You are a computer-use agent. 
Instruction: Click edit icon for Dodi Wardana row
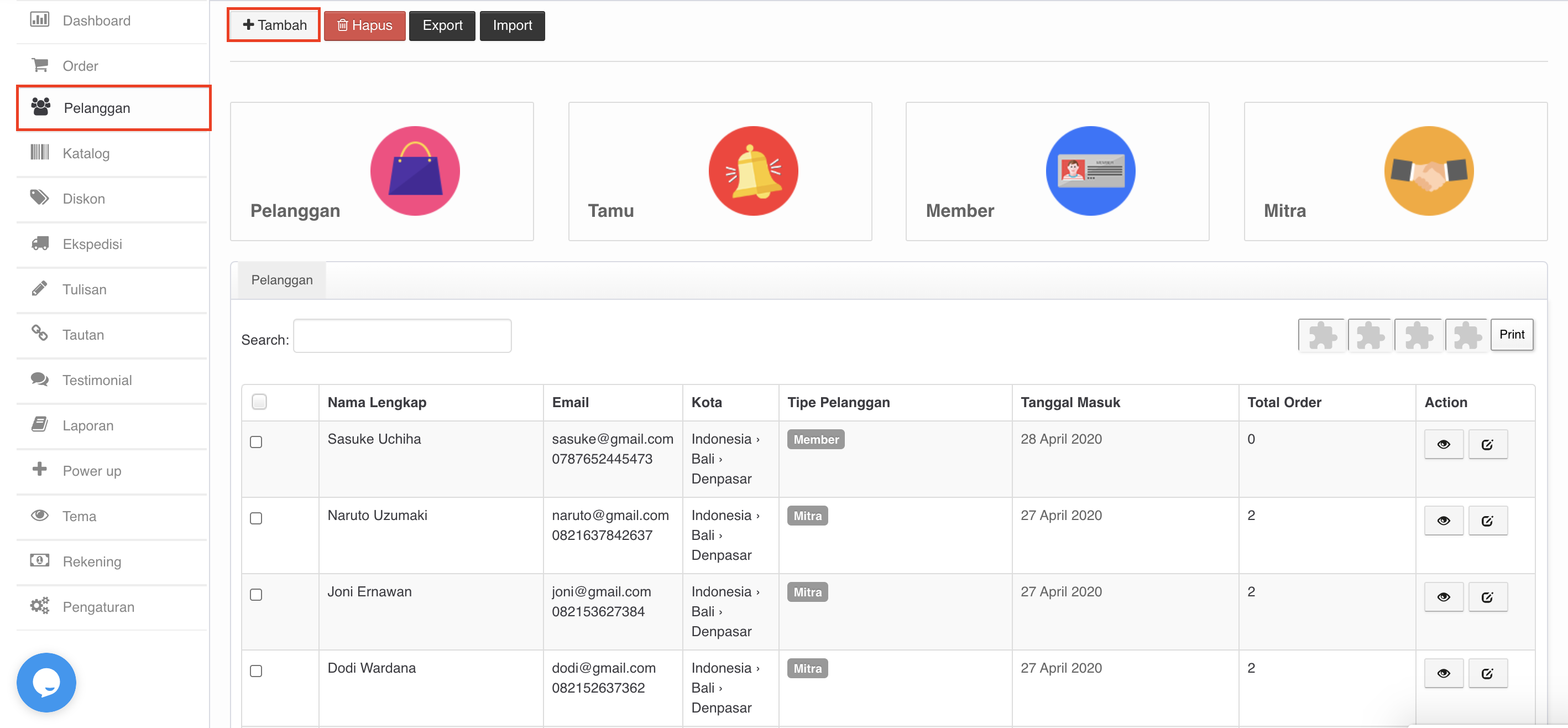point(1487,673)
